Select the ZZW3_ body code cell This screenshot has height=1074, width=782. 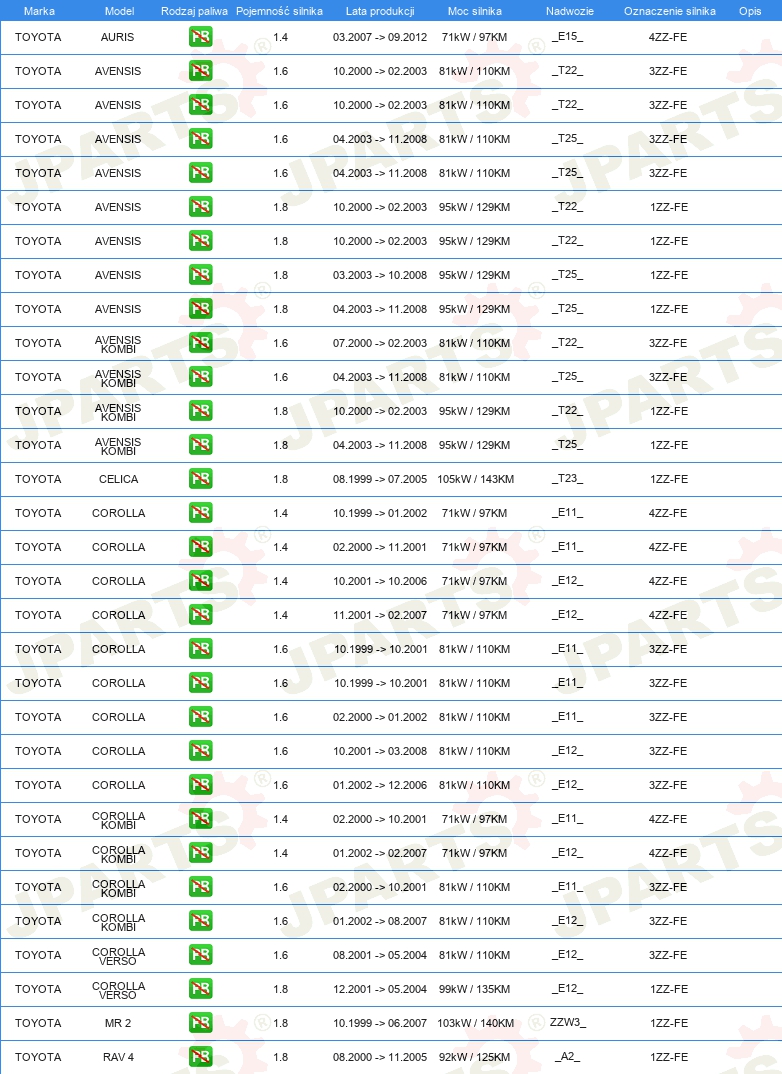[568, 1022]
